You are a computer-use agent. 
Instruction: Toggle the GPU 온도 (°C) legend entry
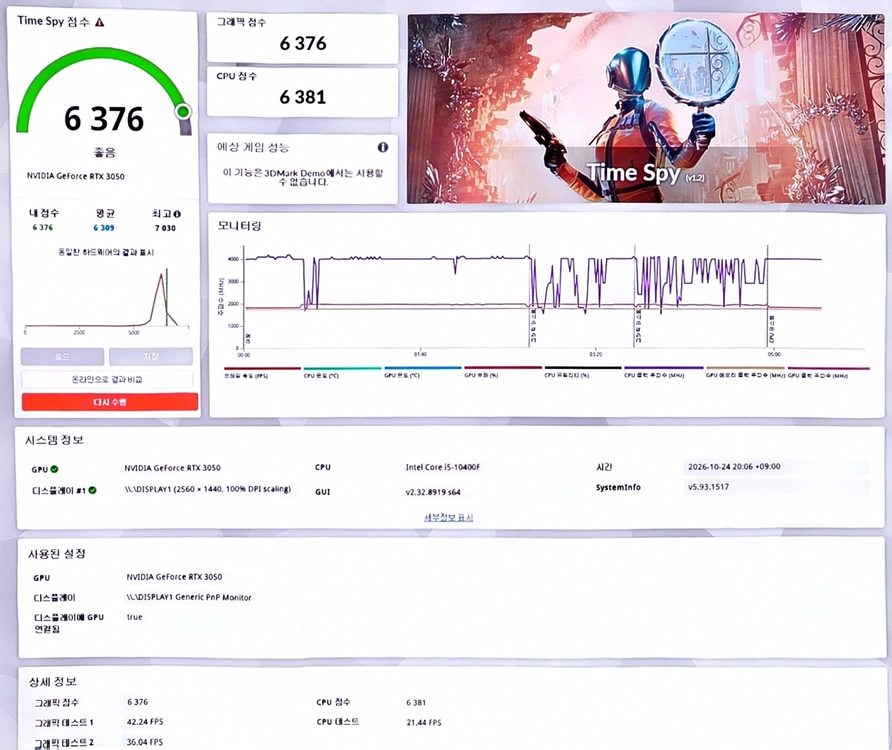pyautogui.click(x=422, y=372)
